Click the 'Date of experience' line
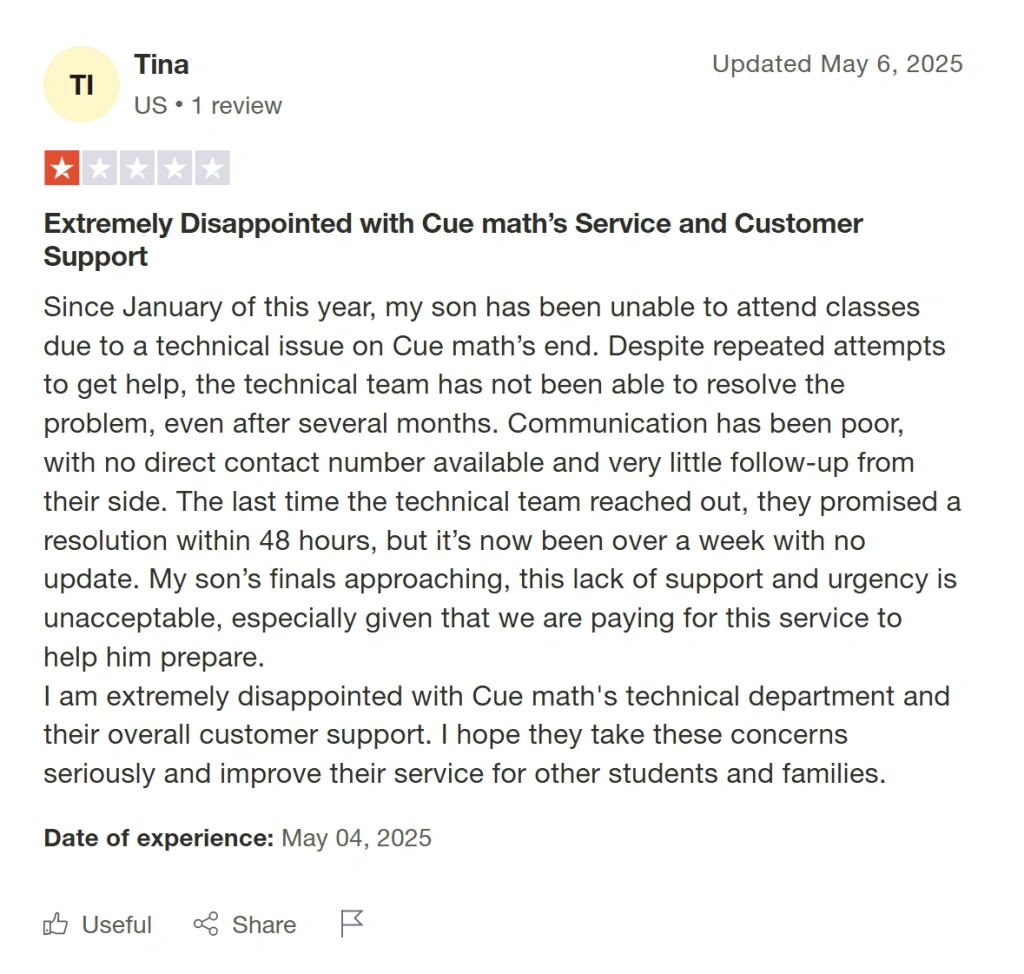Screen dimensions: 1024x974 pos(237,838)
